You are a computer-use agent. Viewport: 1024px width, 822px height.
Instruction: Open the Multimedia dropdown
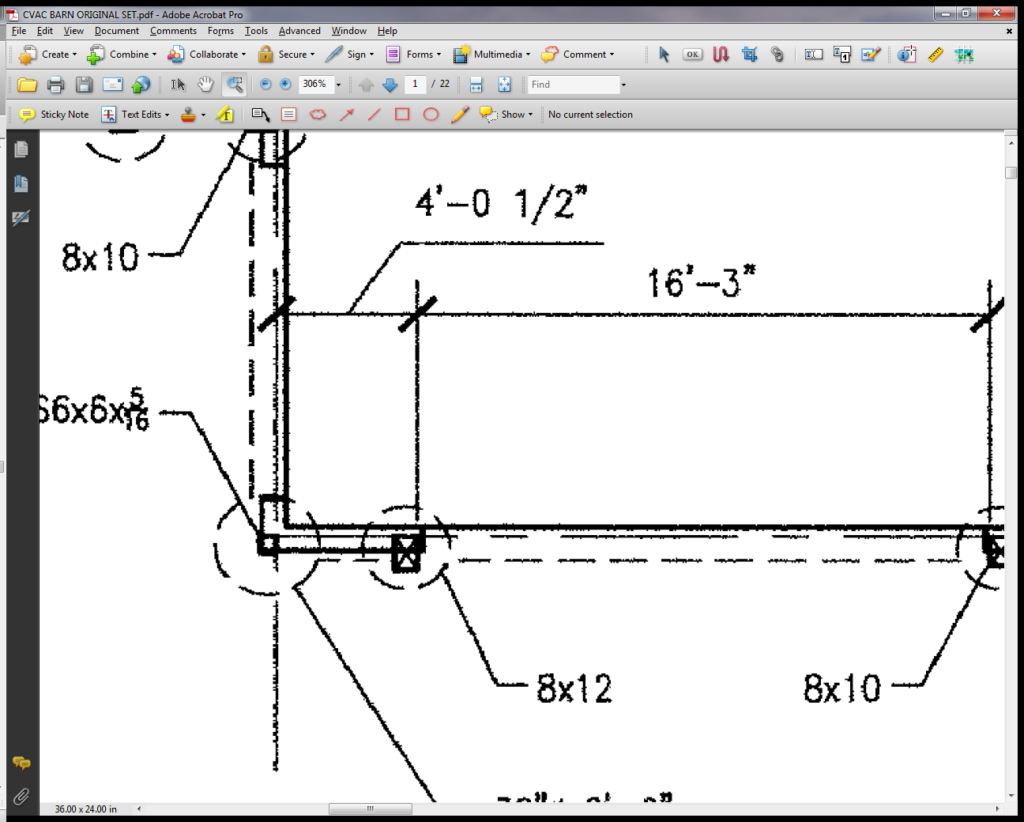(x=491, y=54)
